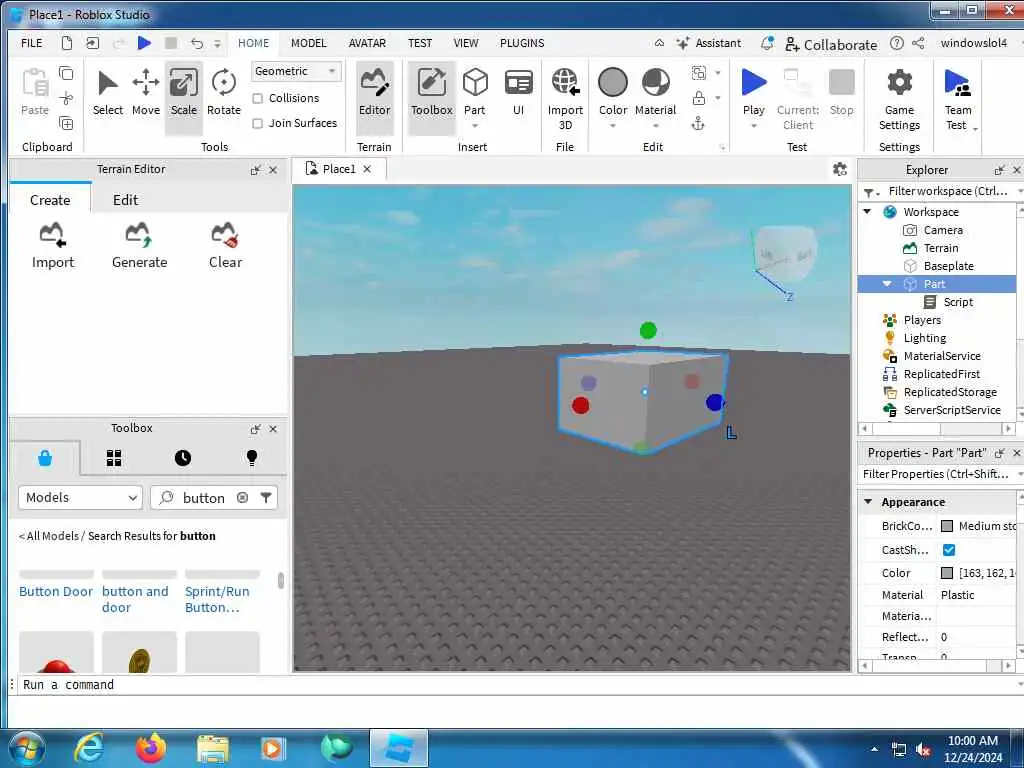Toggle the CastShadow checkbox
Screen dimensions: 1024x768
point(949,550)
